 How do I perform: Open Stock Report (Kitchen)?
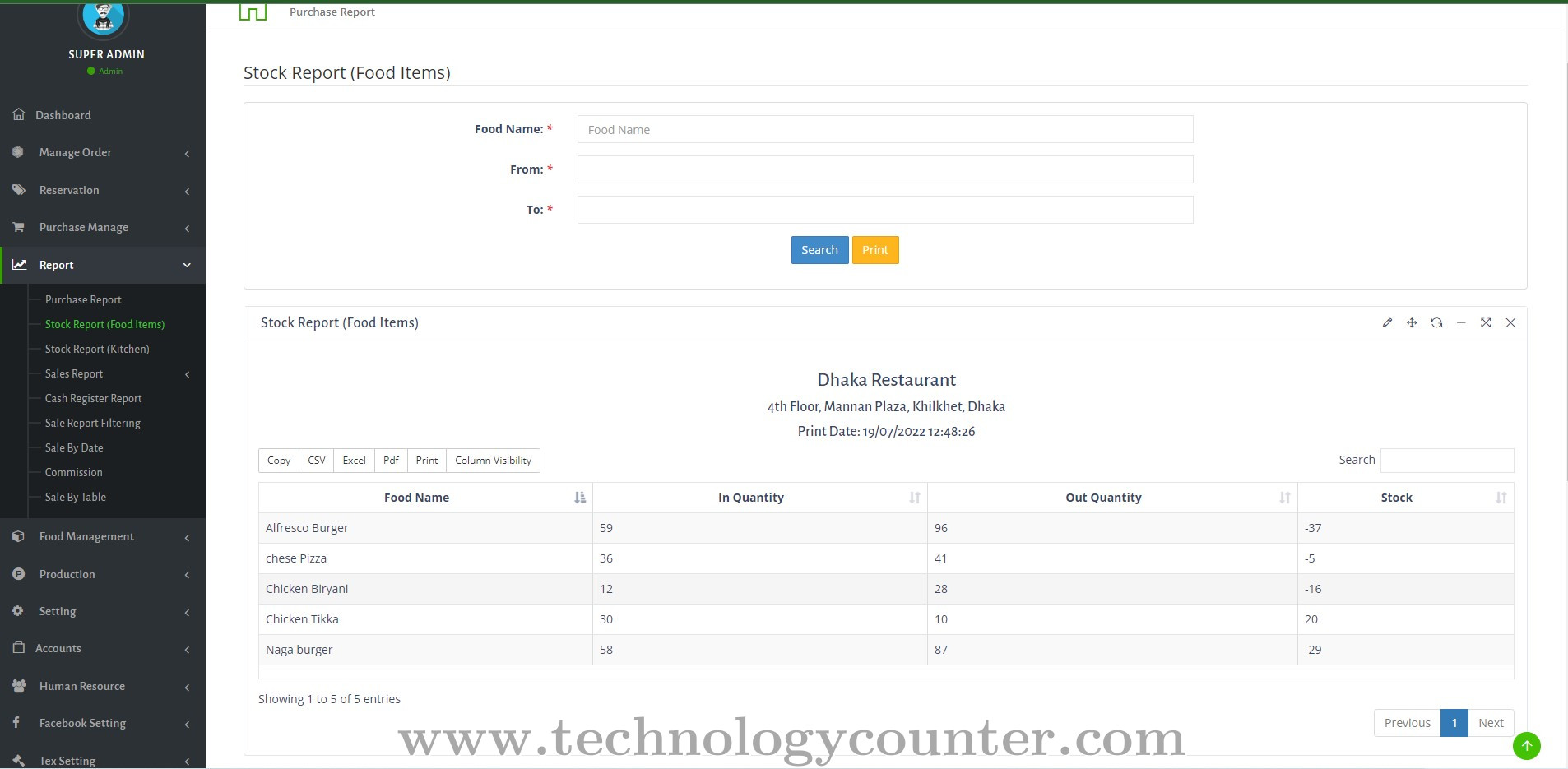click(97, 349)
